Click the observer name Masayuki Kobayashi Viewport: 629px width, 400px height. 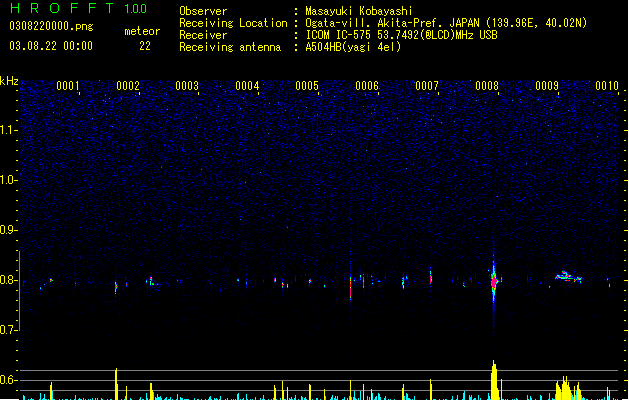point(359,11)
